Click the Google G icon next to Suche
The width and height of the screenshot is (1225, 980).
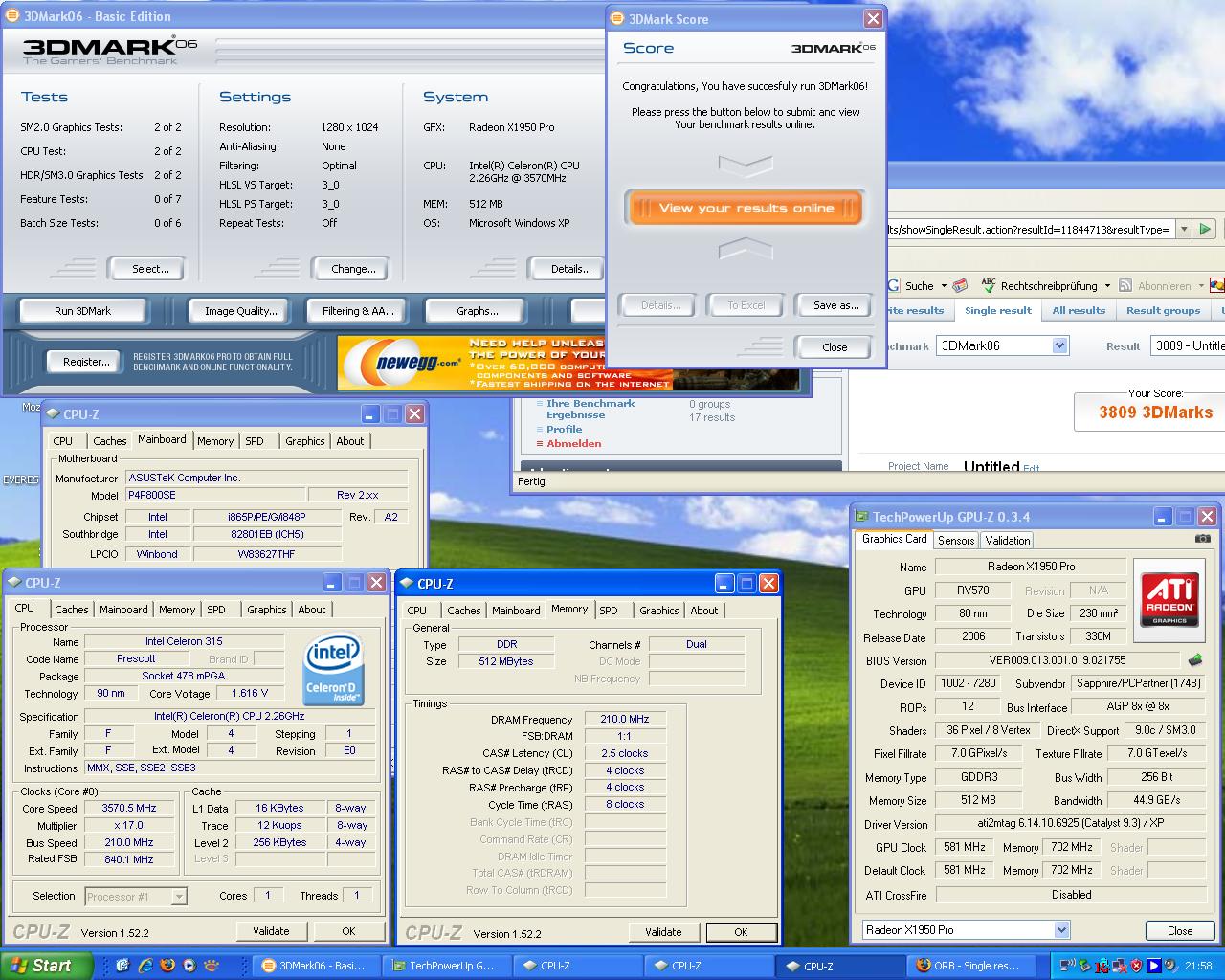coord(894,285)
